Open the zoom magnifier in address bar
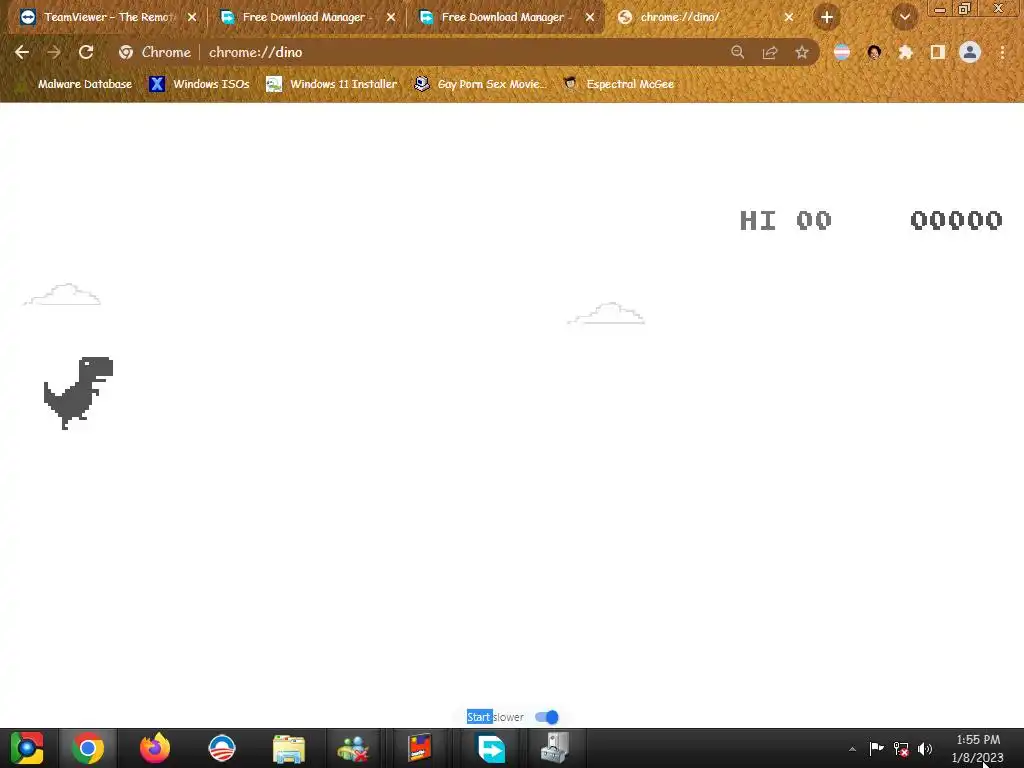 click(737, 52)
